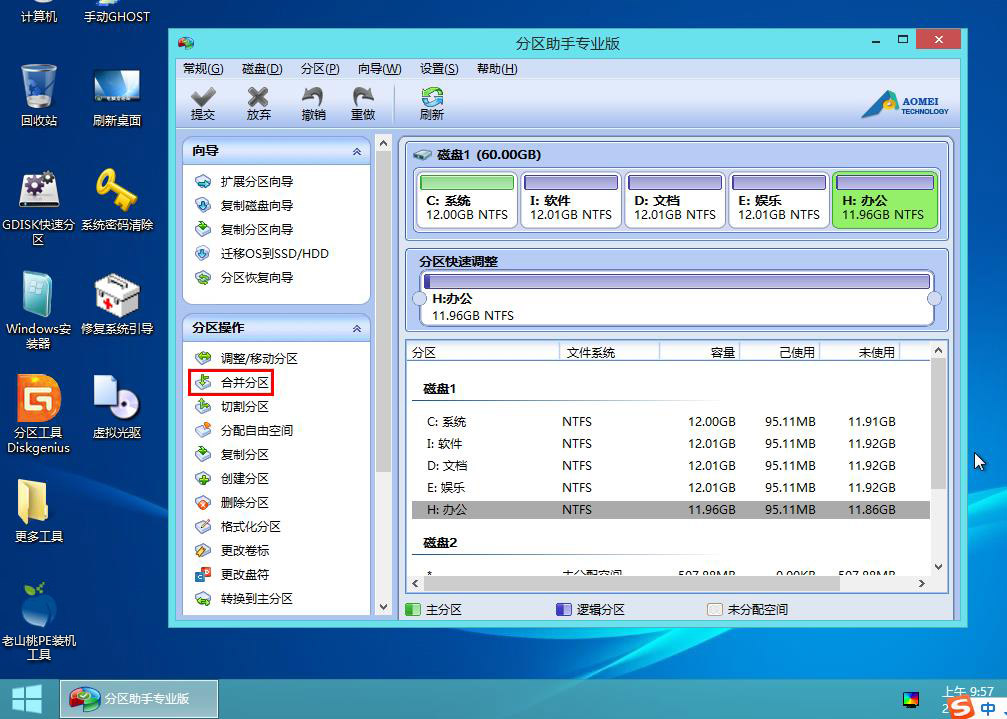The width and height of the screenshot is (1007, 719).
Task: Click the left handle of partition slider
Action: pyautogui.click(x=419, y=299)
